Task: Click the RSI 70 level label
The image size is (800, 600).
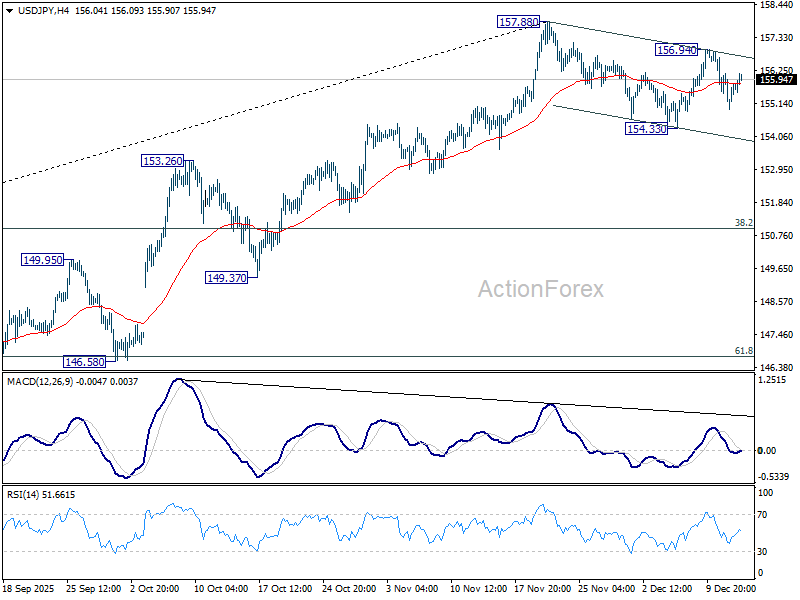Action: 762,515
